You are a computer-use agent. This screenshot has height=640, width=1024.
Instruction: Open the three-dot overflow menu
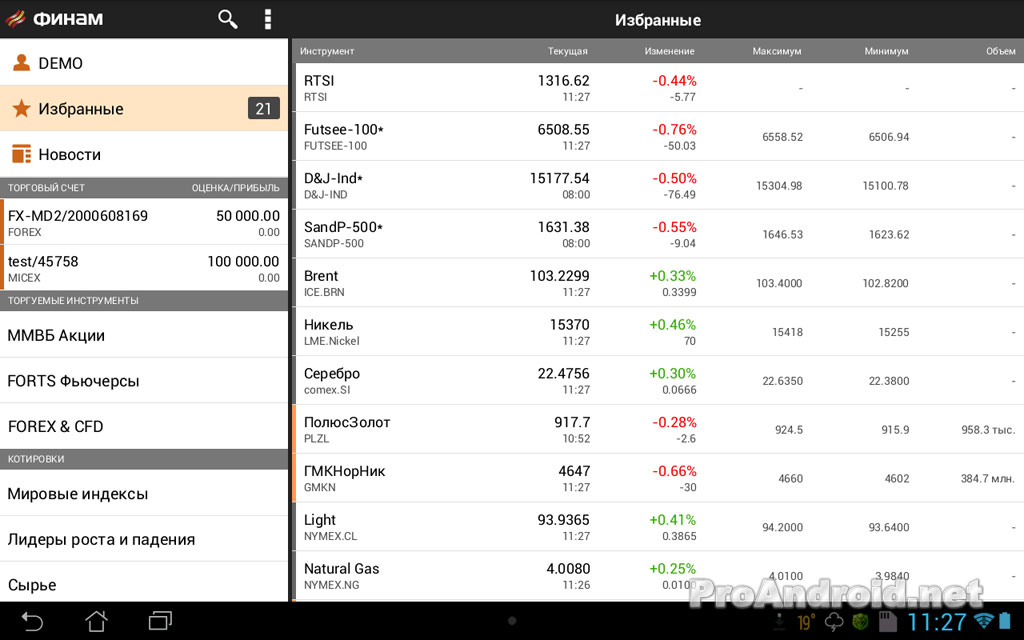[267, 19]
